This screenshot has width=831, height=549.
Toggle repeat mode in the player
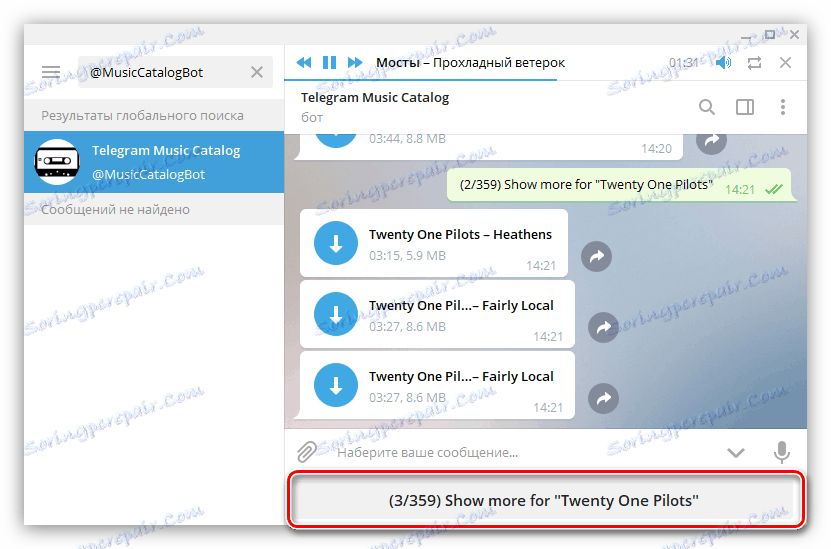pos(755,63)
